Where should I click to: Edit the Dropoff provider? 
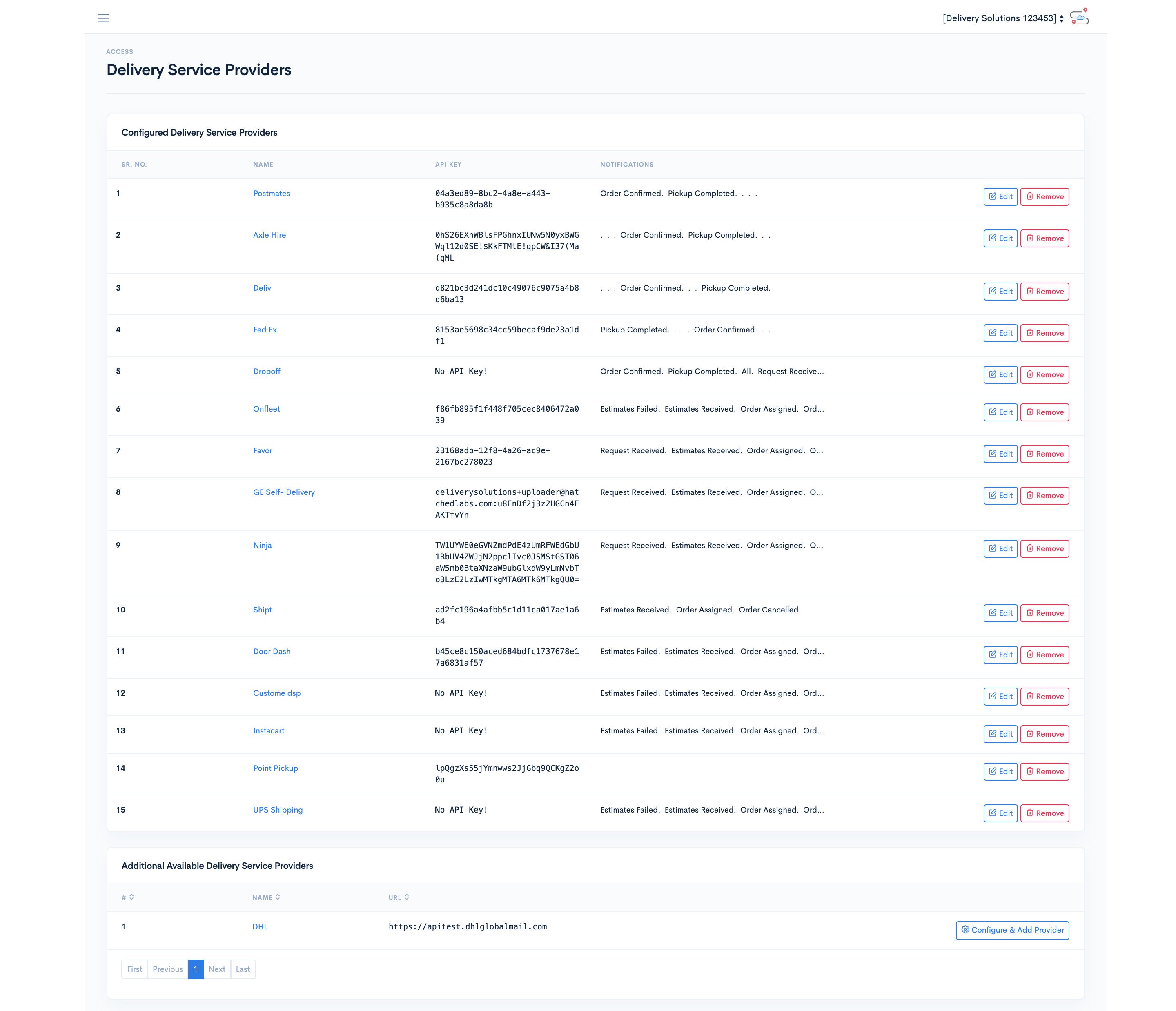[x=1000, y=375]
